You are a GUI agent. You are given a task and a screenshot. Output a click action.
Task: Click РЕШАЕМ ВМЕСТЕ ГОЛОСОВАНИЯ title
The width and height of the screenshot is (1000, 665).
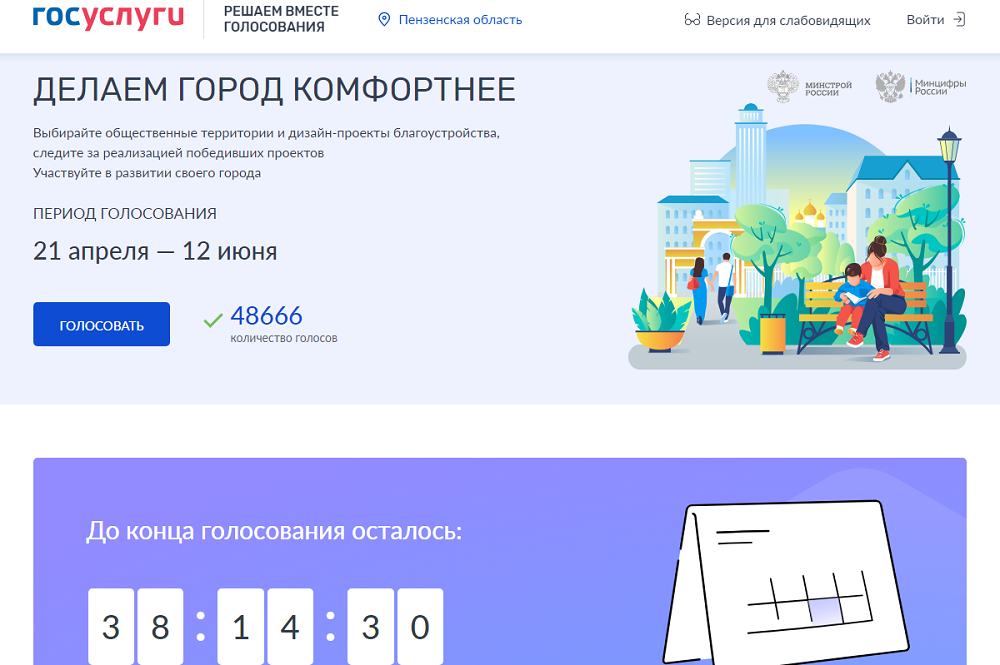coord(281,19)
